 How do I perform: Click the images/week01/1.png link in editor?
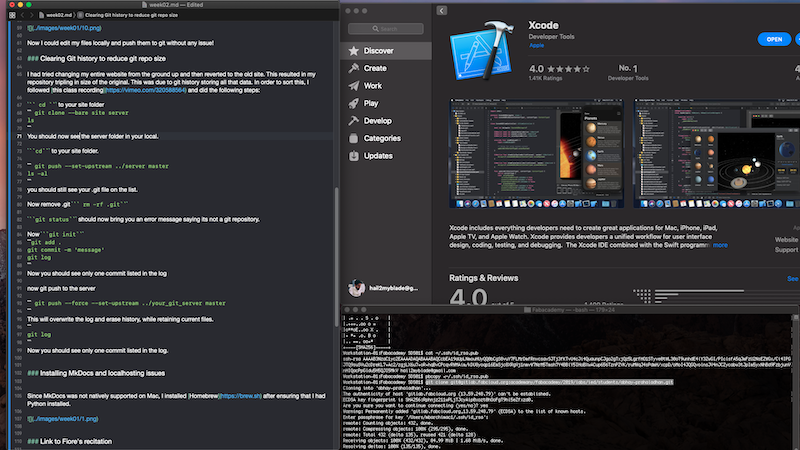tap(63, 419)
